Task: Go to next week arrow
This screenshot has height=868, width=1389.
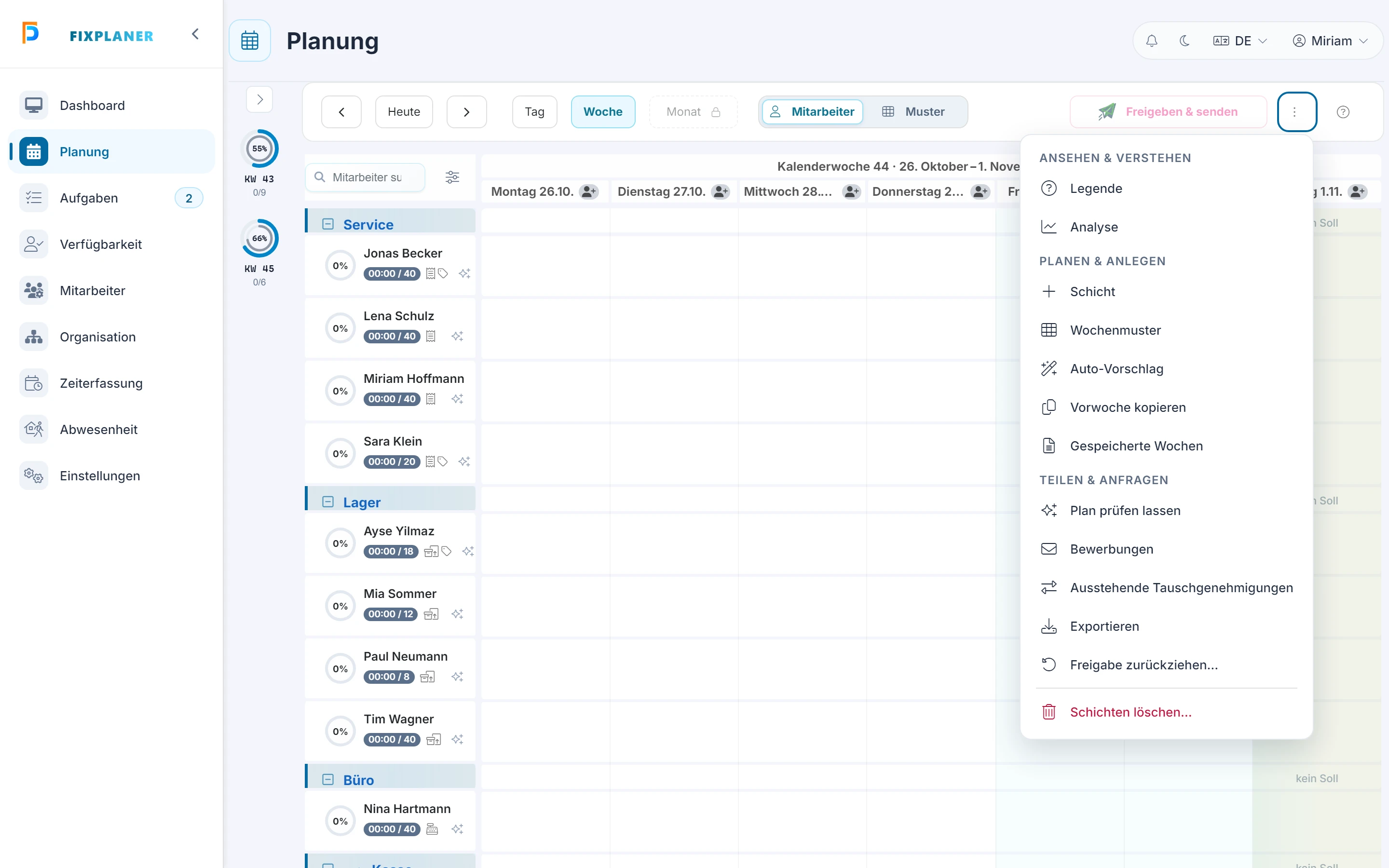Action: (x=467, y=112)
